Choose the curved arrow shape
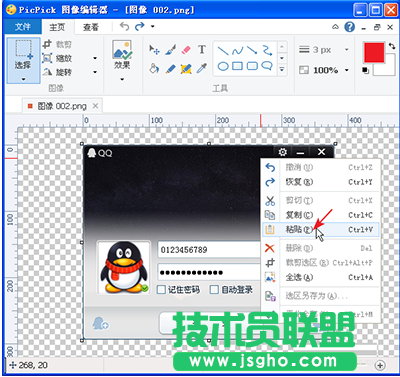 [x=267, y=51]
